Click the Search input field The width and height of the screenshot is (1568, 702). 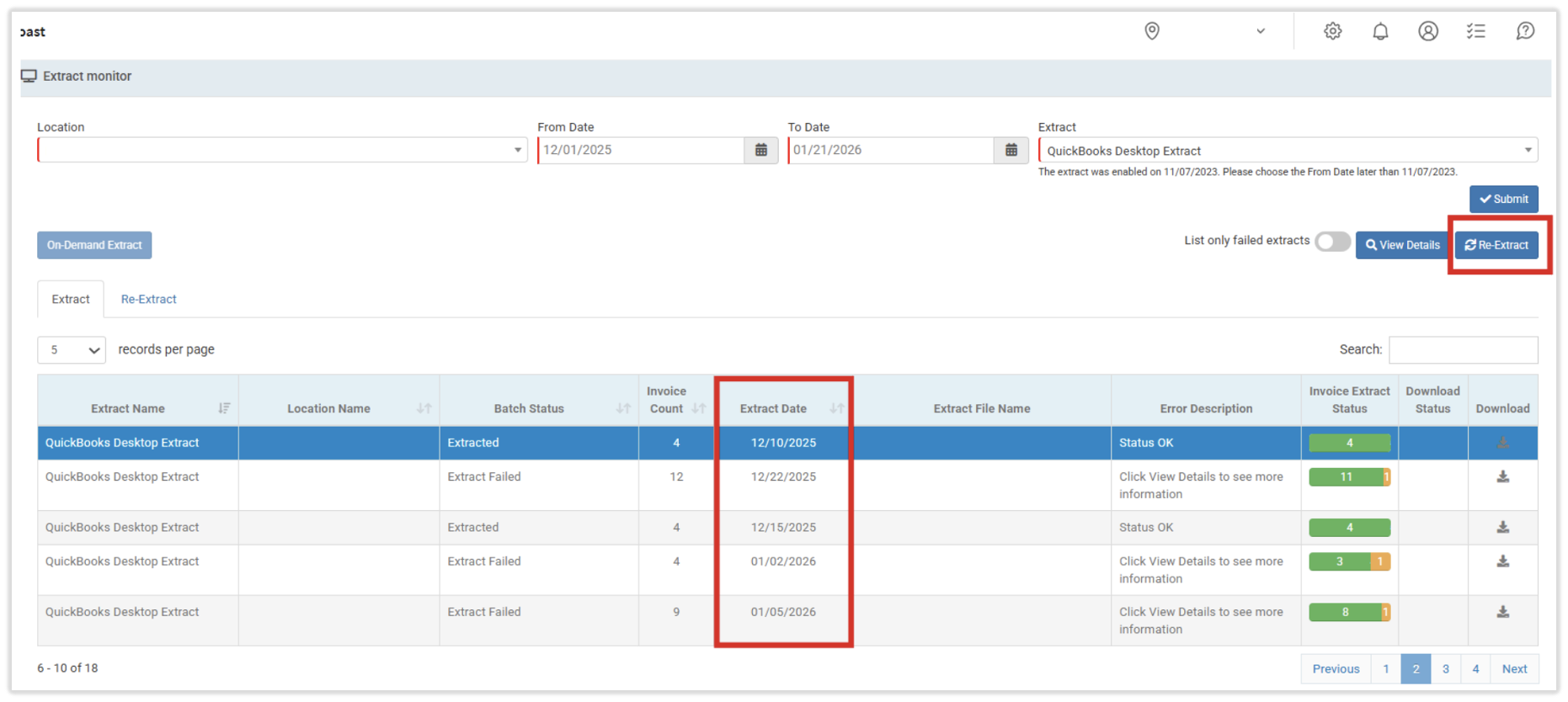coord(1463,349)
